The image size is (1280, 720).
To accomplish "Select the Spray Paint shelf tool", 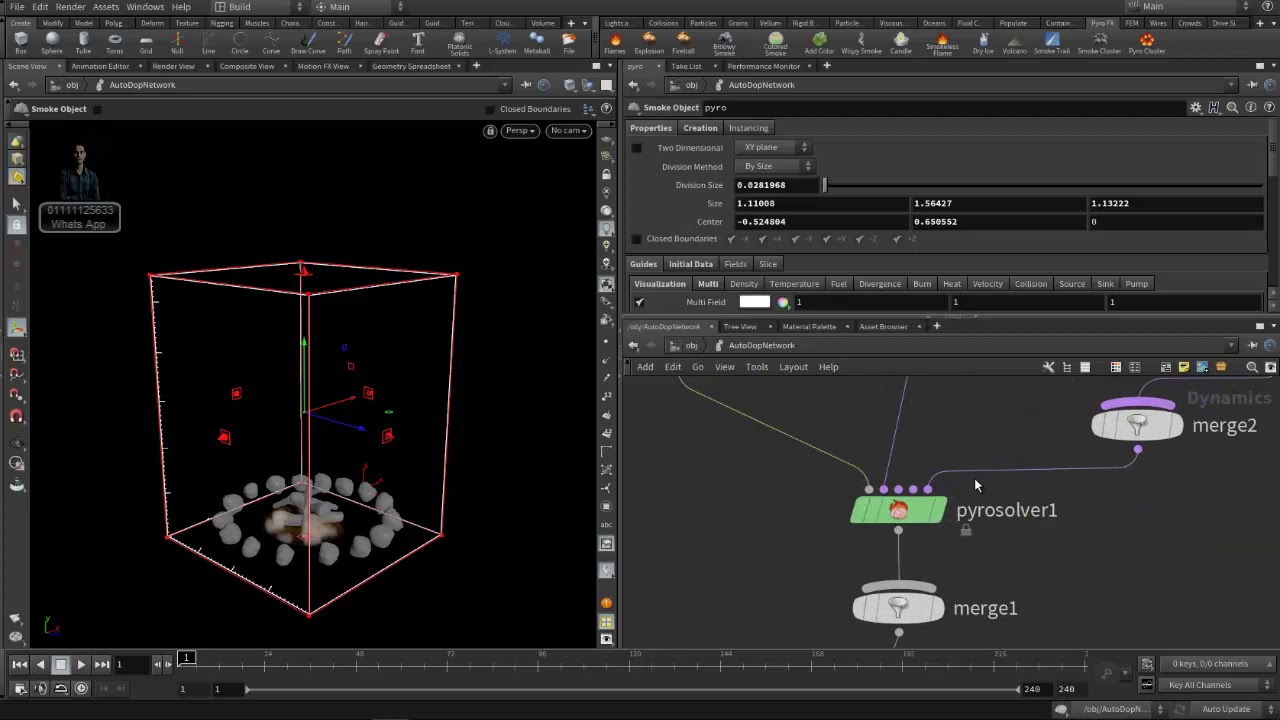I will (x=381, y=43).
